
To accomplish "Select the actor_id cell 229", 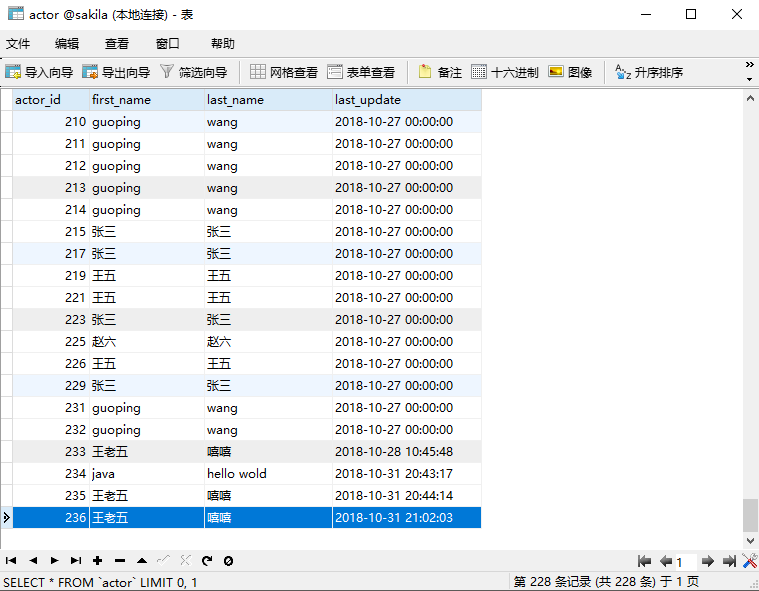I will tap(51, 386).
